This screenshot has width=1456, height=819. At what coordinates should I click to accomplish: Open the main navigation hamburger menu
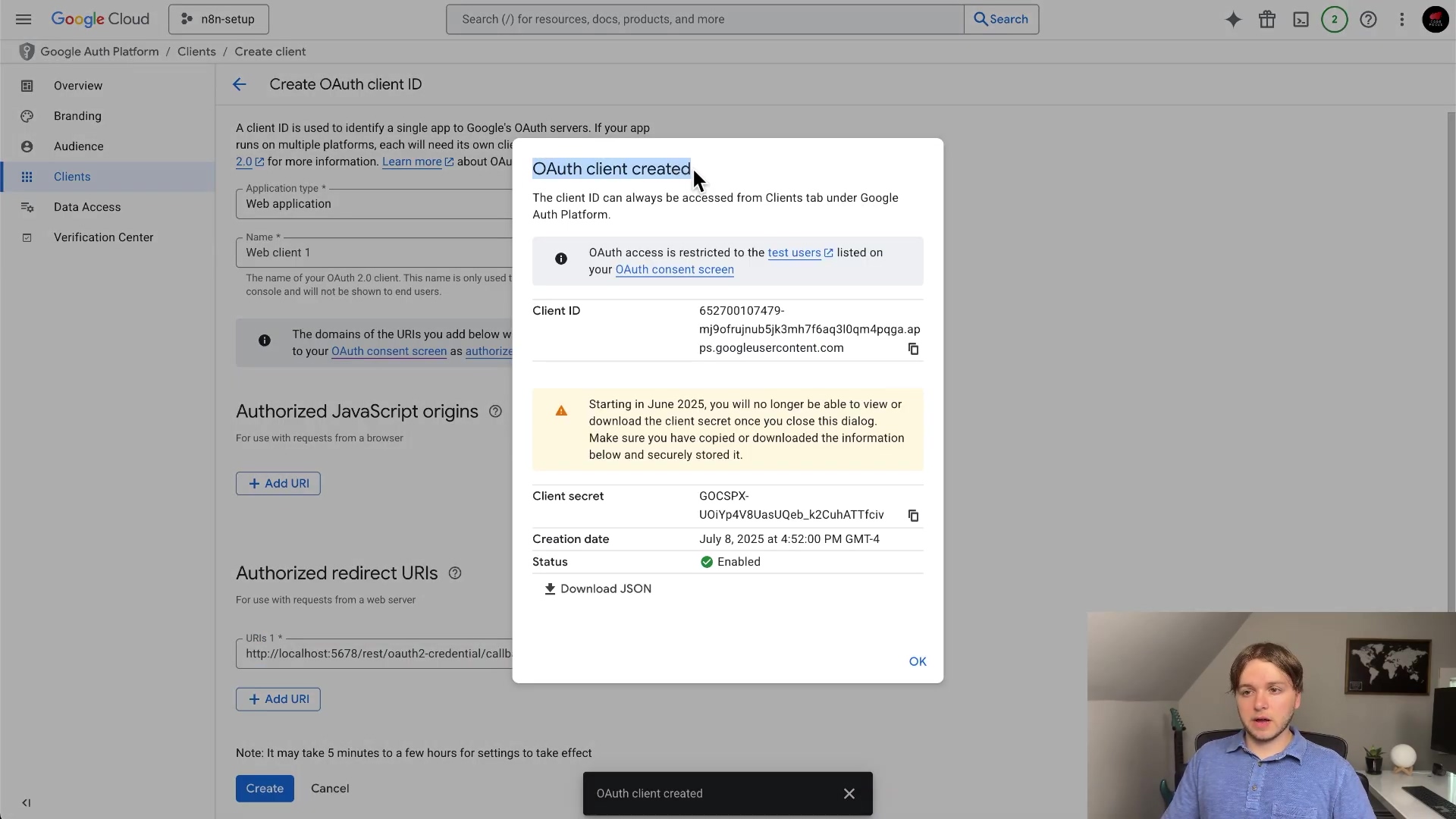[x=24, y=19]
